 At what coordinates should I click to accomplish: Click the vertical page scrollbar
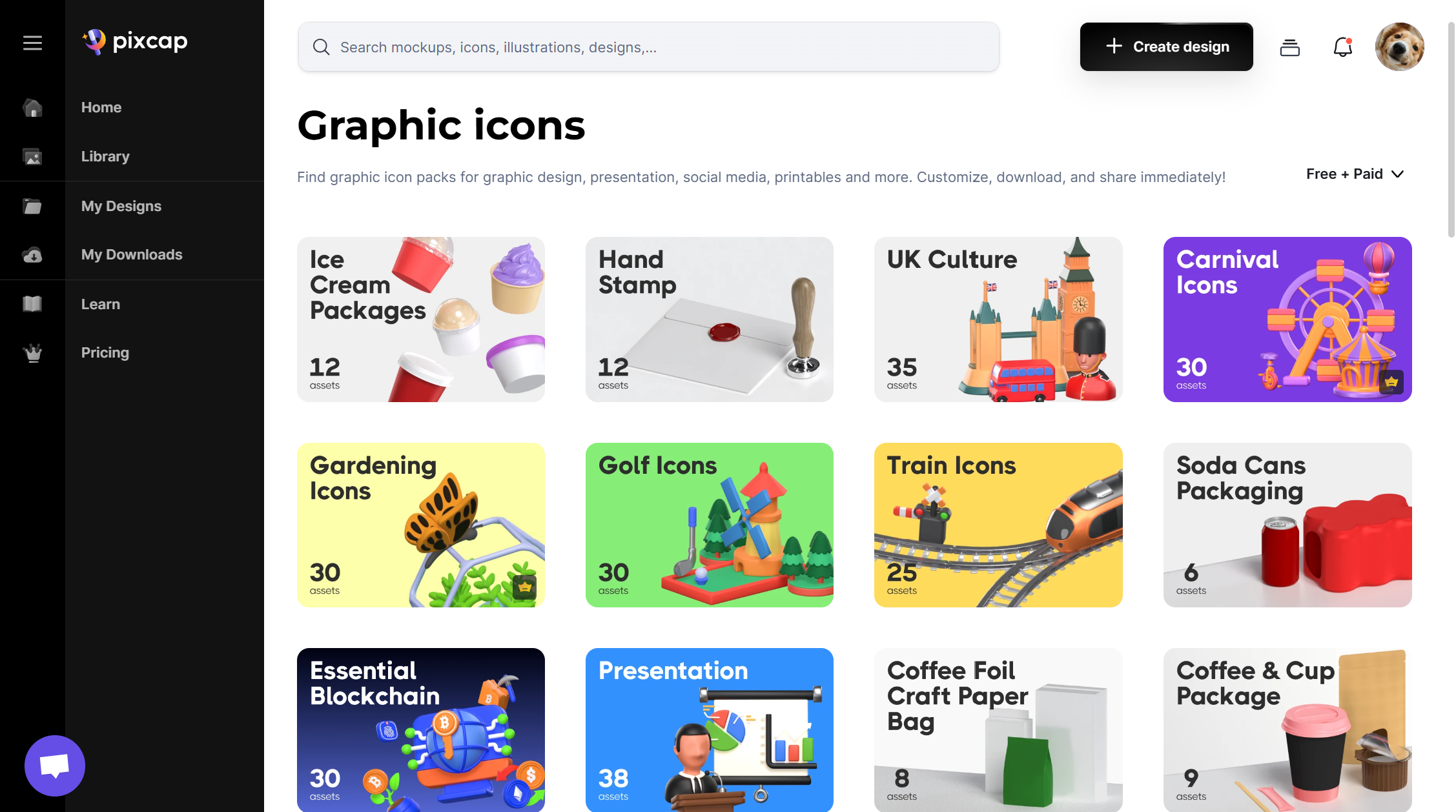click(x=1451, y=129)
